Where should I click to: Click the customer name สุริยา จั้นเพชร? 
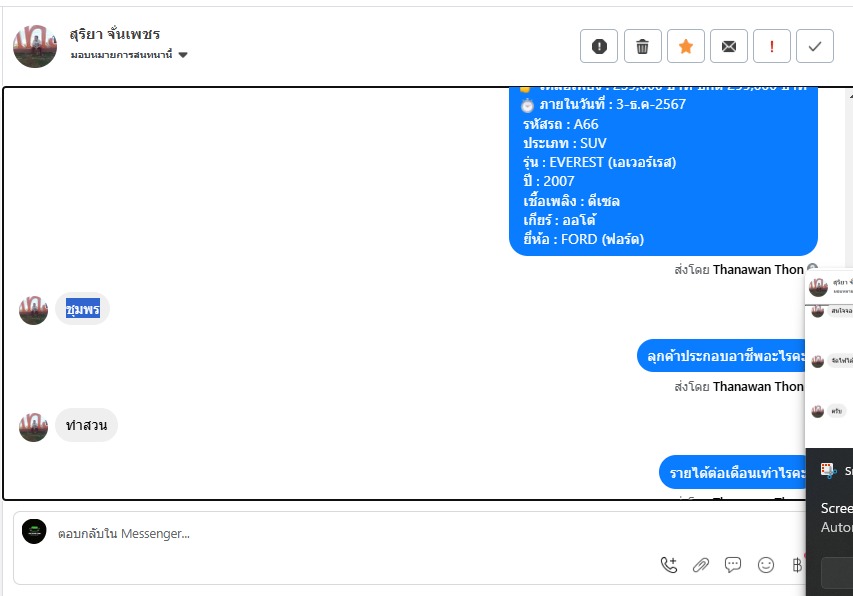click(x=115, y=34)
